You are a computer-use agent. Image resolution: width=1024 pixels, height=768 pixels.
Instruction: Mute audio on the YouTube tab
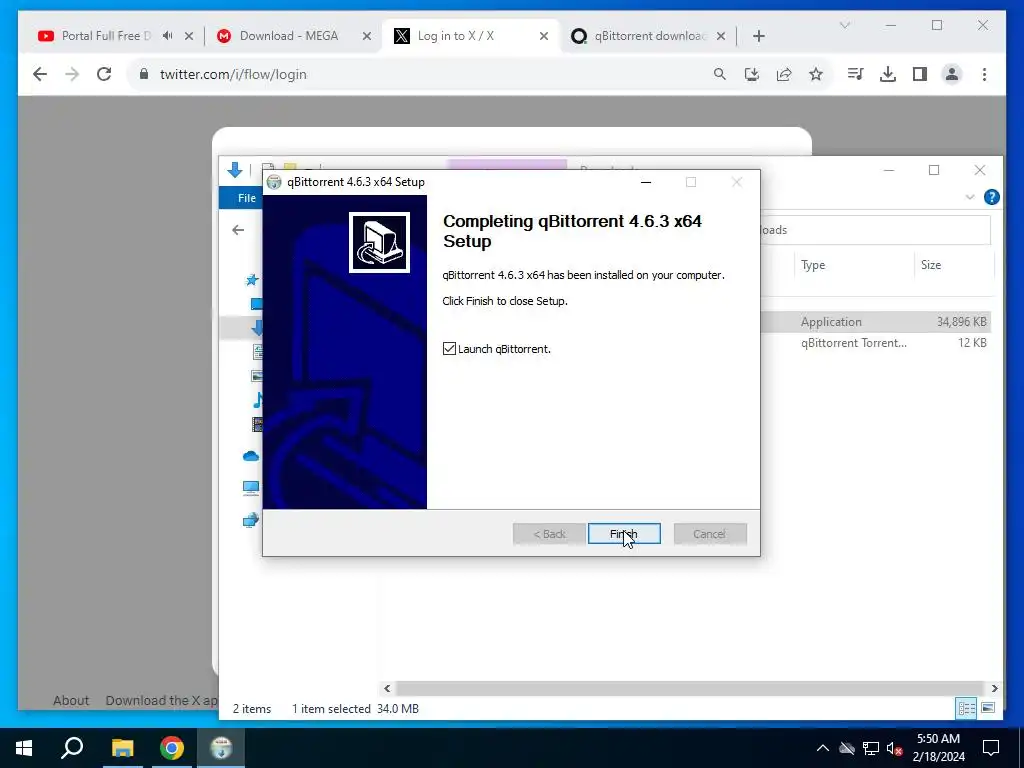pos(168,36)
